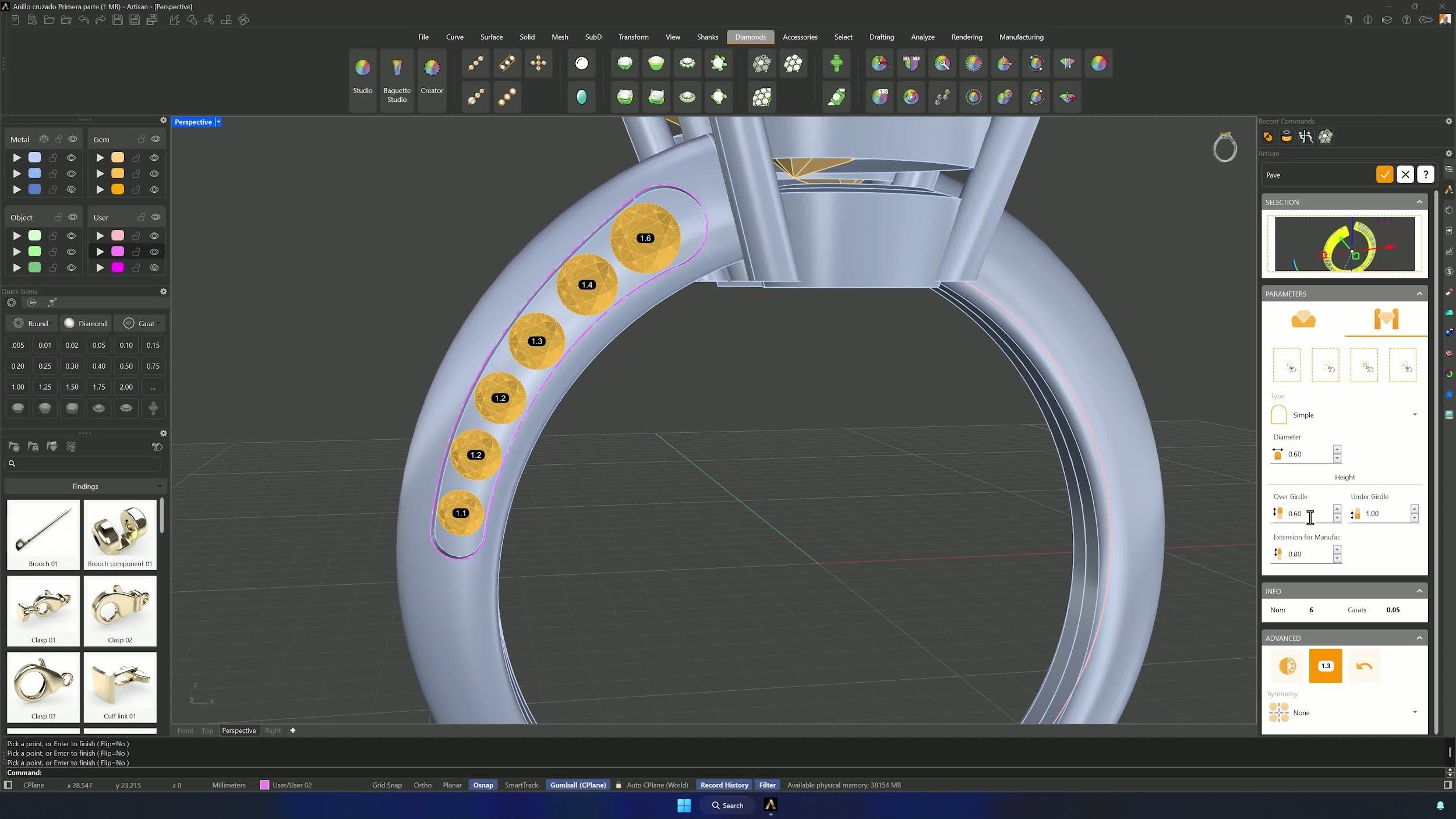
Task: Launch Baguette Studio
Action: pyautogui.click(x=397, y=80)
